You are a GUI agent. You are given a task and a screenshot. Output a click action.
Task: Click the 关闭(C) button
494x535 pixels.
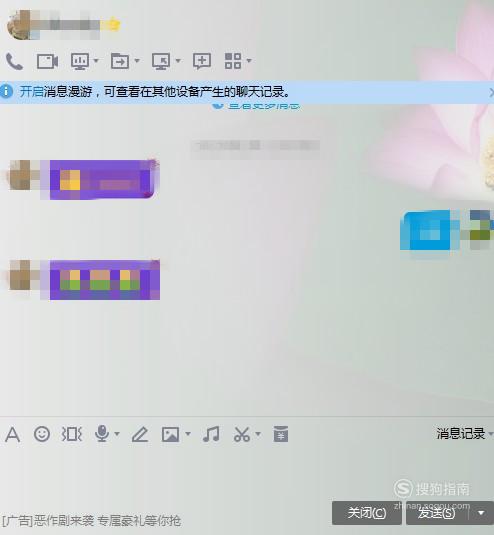click(x=367, y=513)
